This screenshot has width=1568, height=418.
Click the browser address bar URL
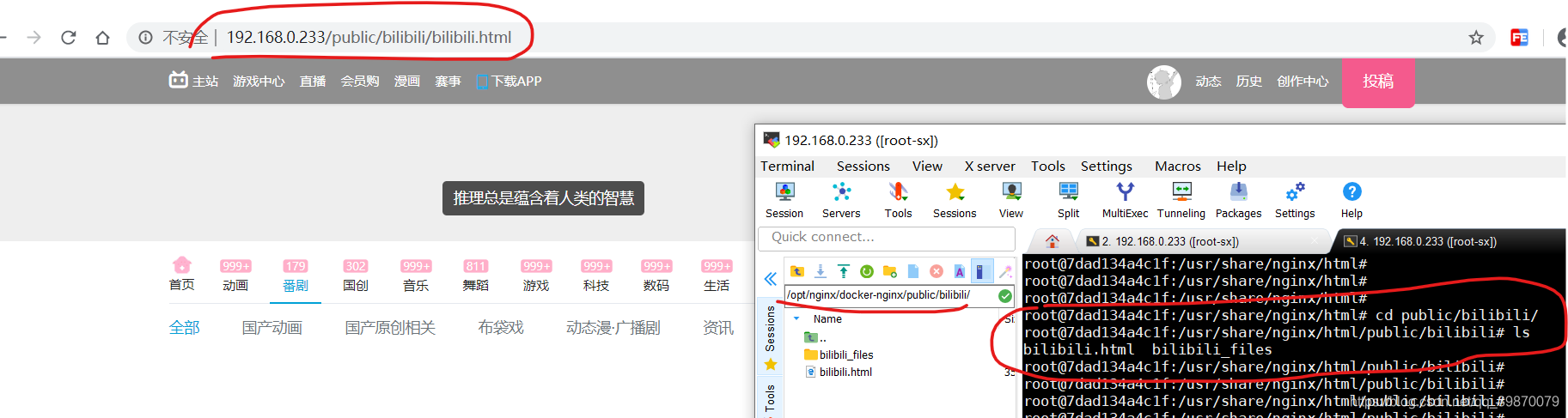tap(369, 37)
